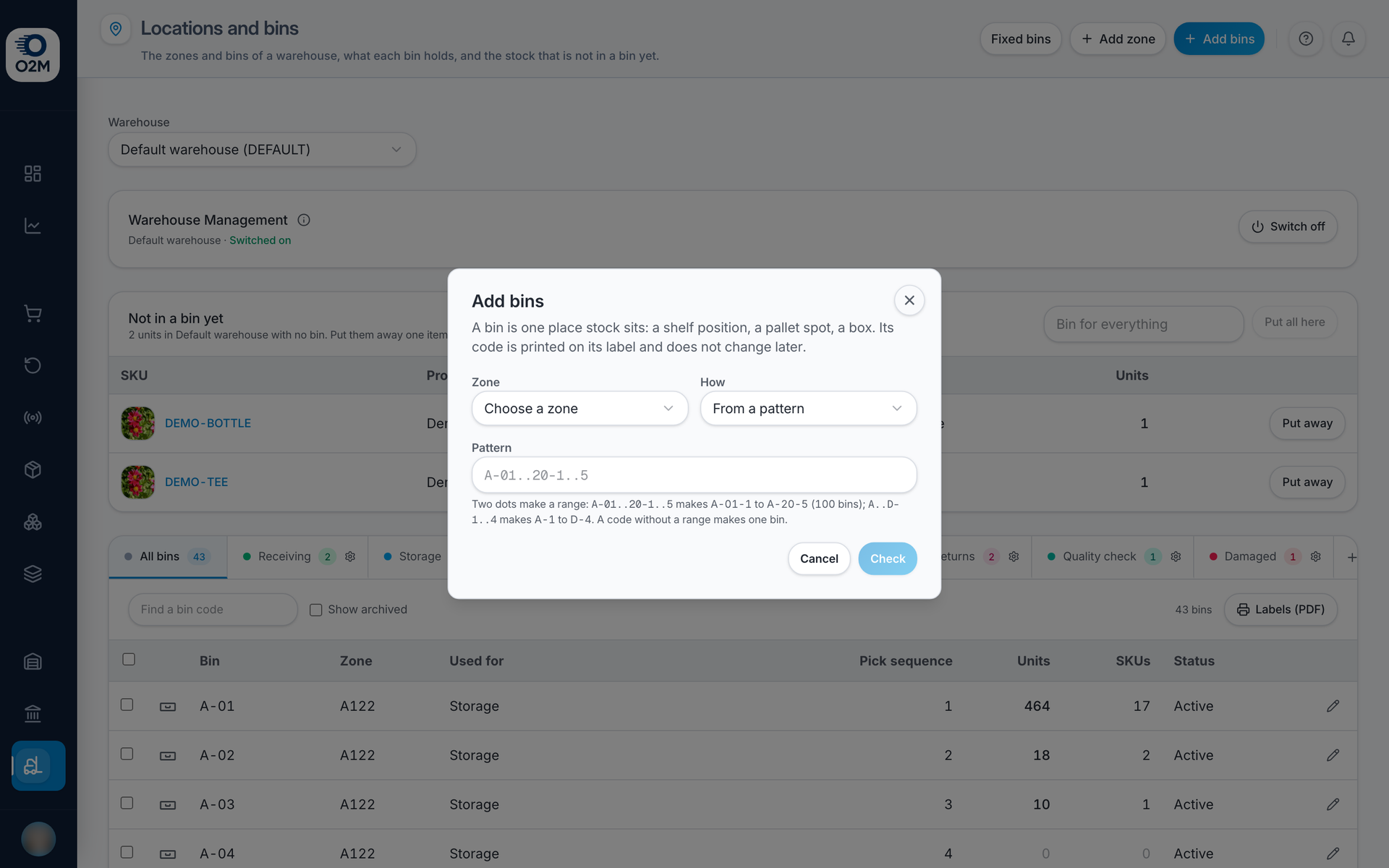Open the broadcast signal icon in sidebar
The height and width of the screenshot is (868, 1389).
tap(33, 417)
